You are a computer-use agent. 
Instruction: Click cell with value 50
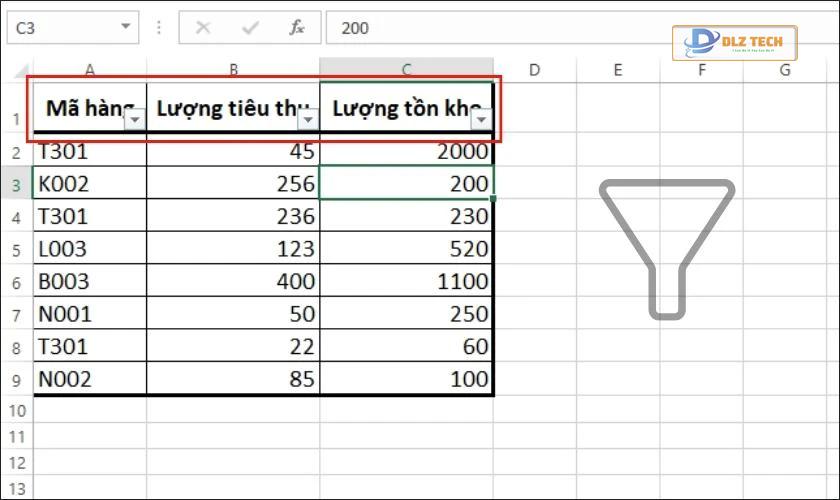(233, 314)
